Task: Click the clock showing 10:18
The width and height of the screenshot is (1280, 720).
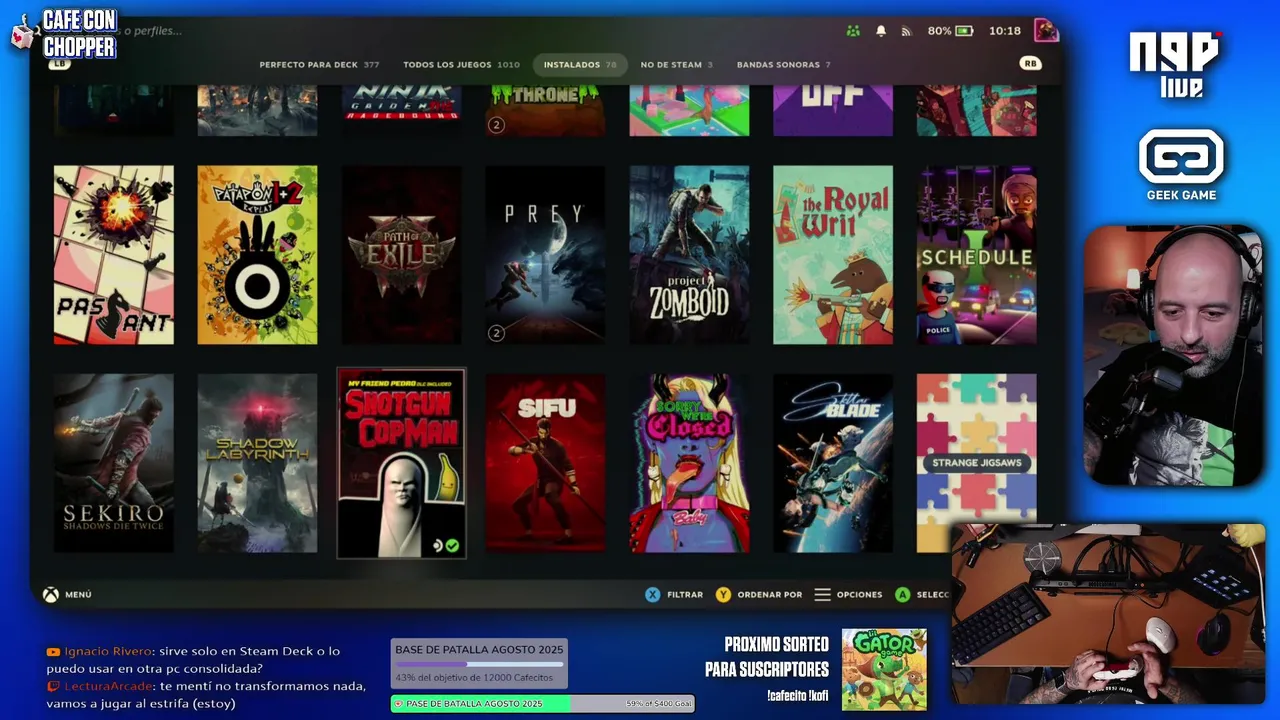Action: (x=1004, y=31)
